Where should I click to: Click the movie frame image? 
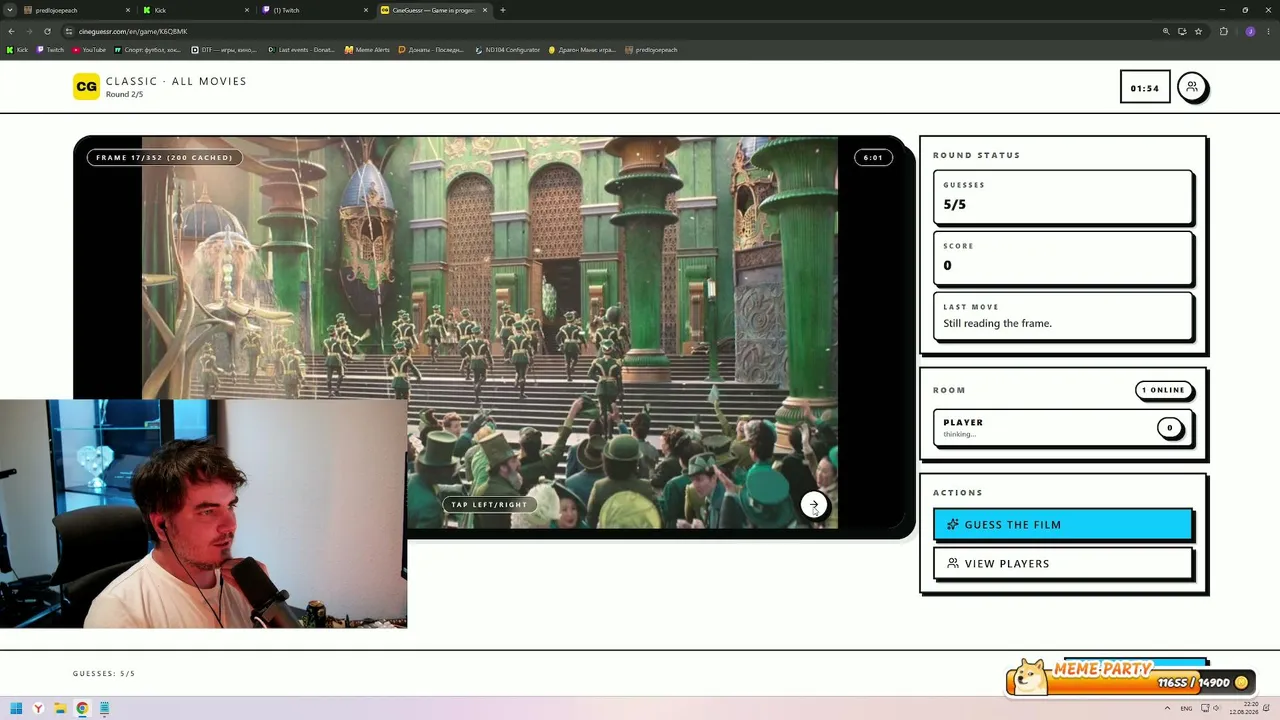[489, 333]
